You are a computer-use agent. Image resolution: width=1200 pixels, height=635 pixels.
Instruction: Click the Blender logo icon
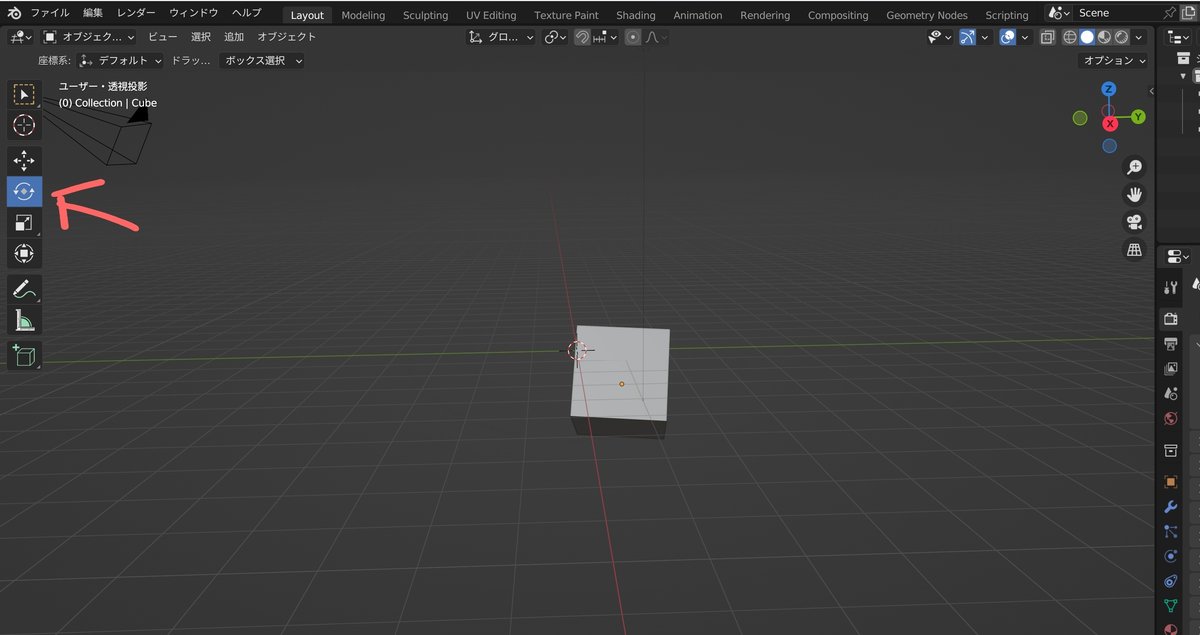click(14, 13)
